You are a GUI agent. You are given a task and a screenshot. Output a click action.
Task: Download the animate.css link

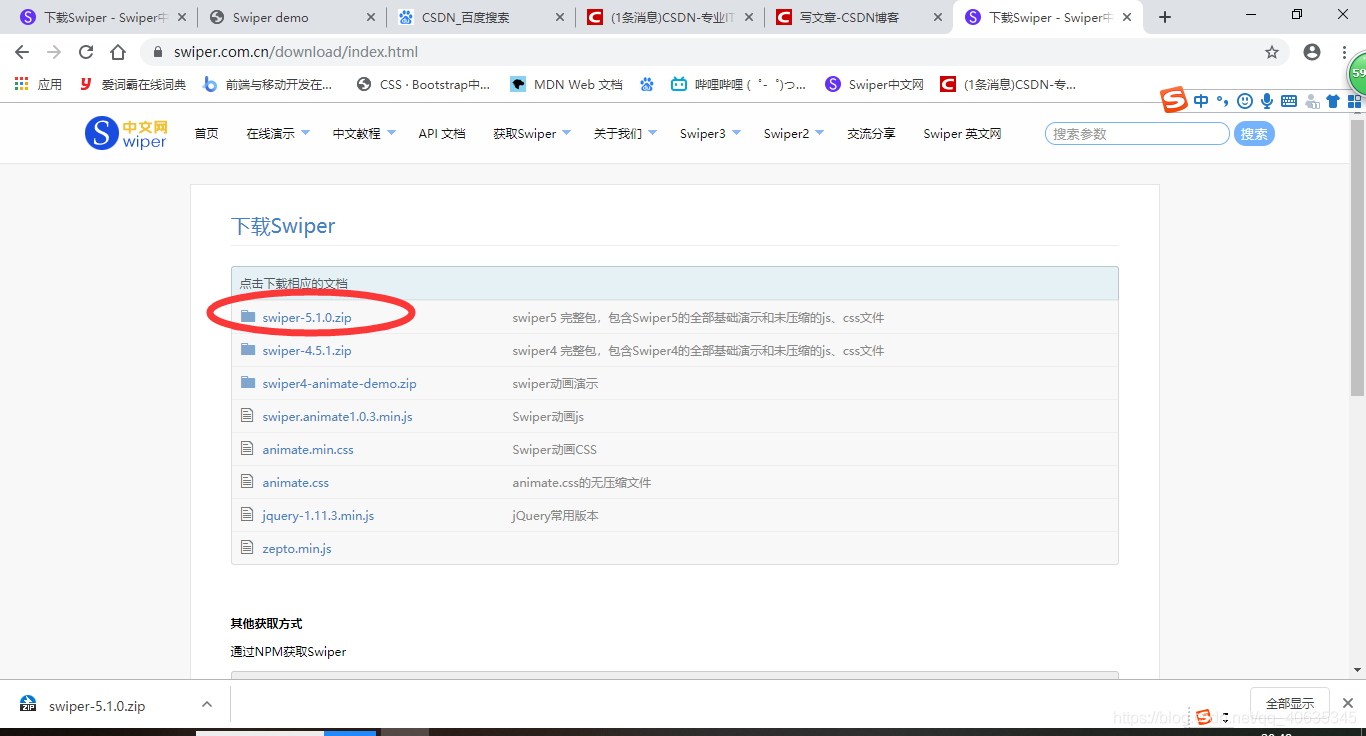tap(295, 482)
